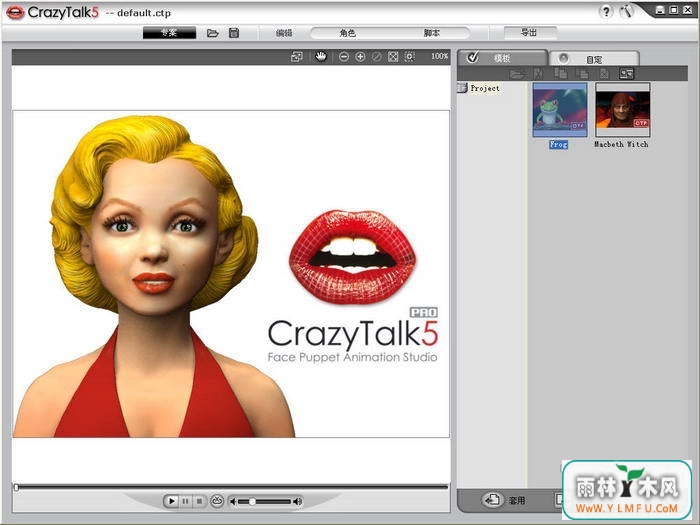Click the Frog label text

click(558, 144)
